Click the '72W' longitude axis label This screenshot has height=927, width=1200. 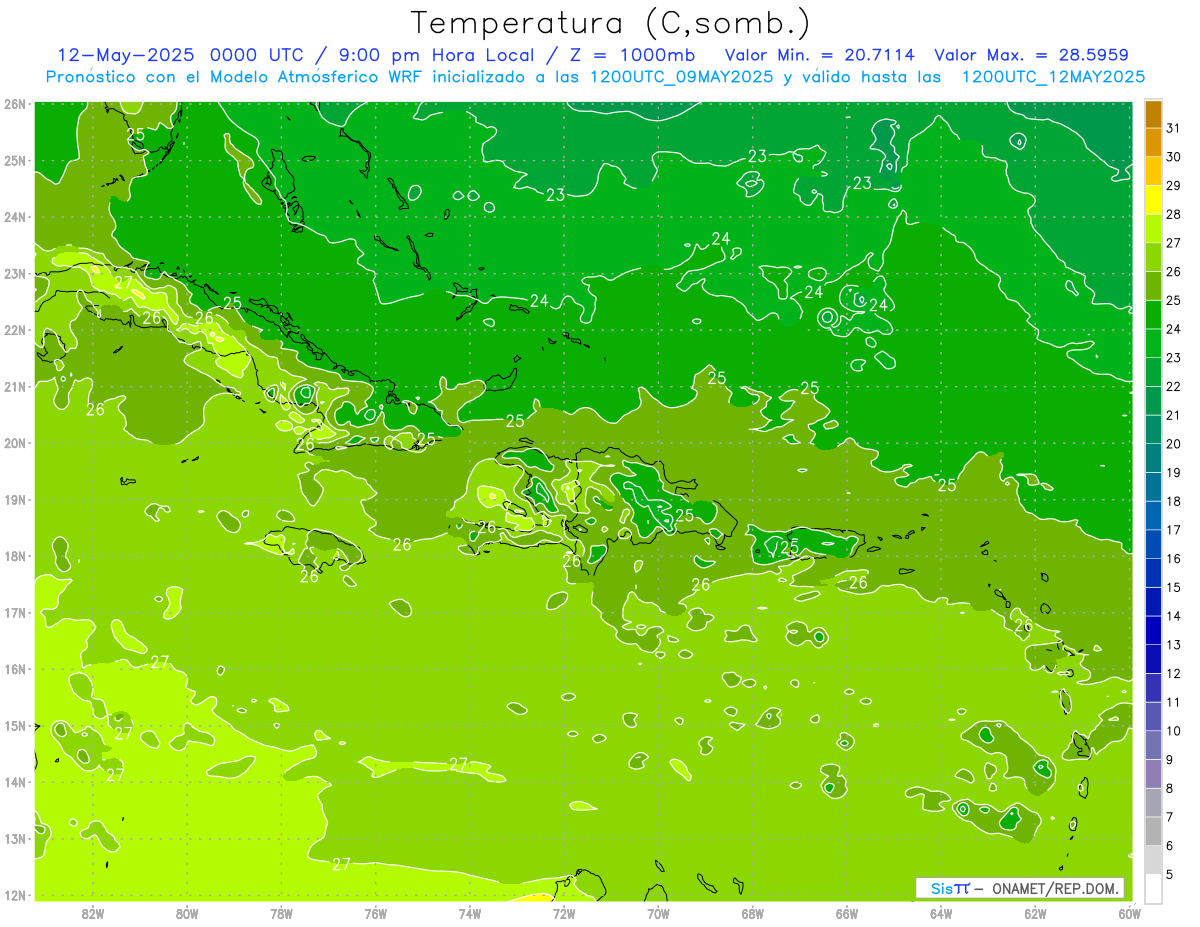click(x=564, y=913)
